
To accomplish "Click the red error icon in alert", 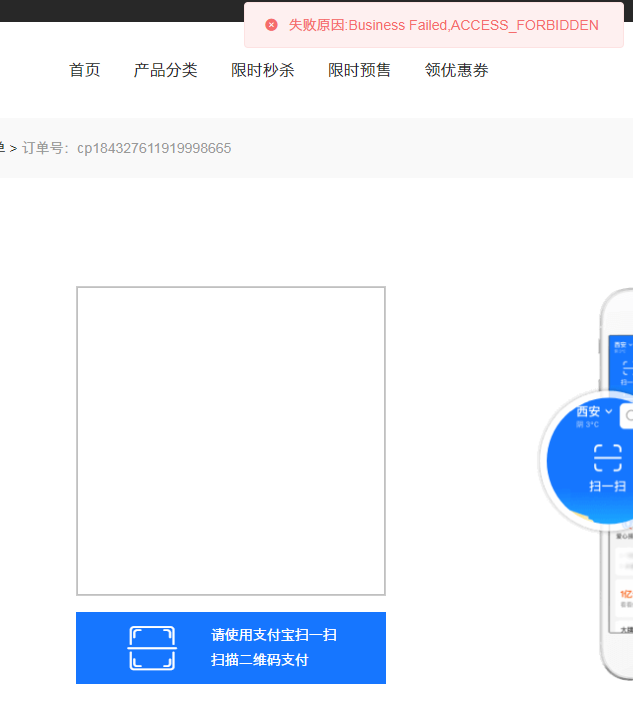I will pyautogui.click(x=271, y=25).
